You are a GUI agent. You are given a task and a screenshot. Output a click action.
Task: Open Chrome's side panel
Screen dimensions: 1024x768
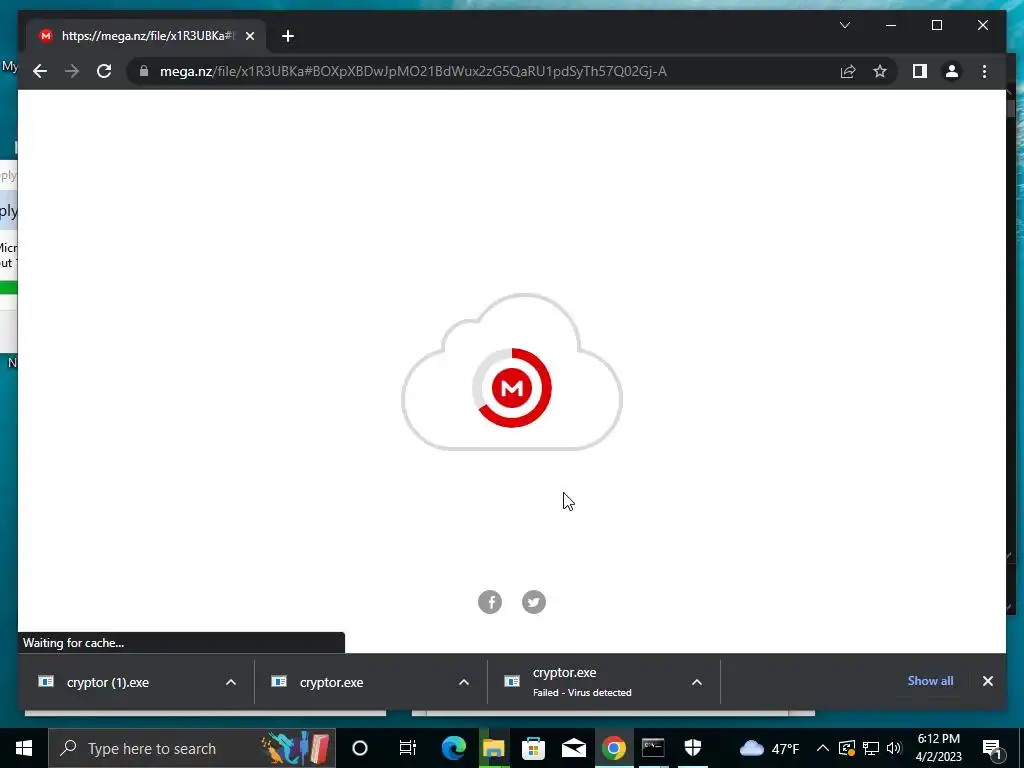[x=920, y=71]
